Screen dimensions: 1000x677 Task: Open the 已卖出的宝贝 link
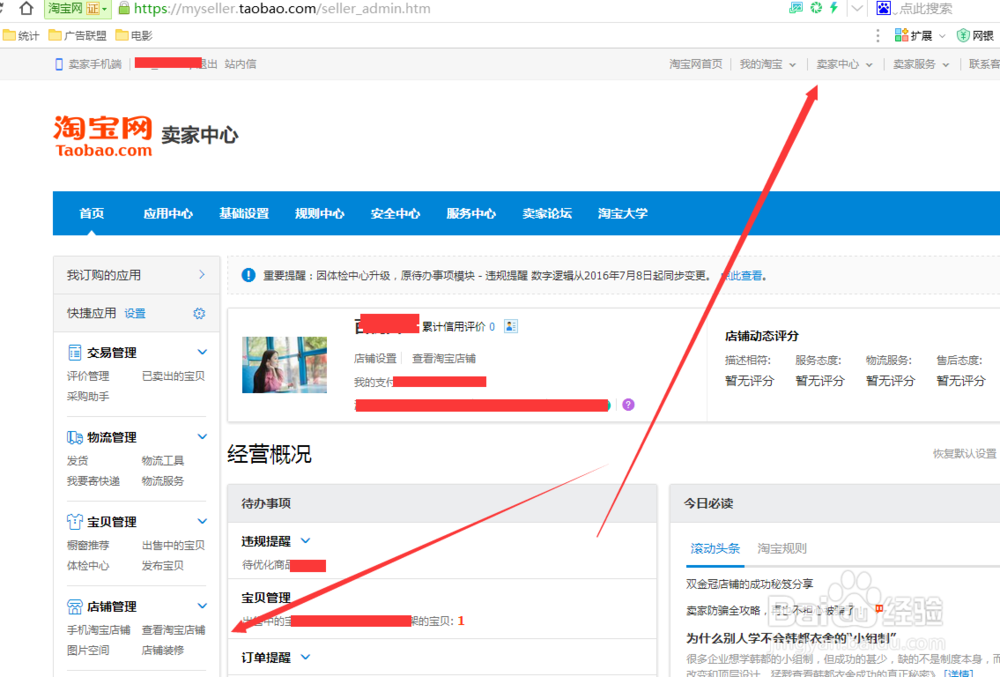pyautogui.click(x=173, y=376)
